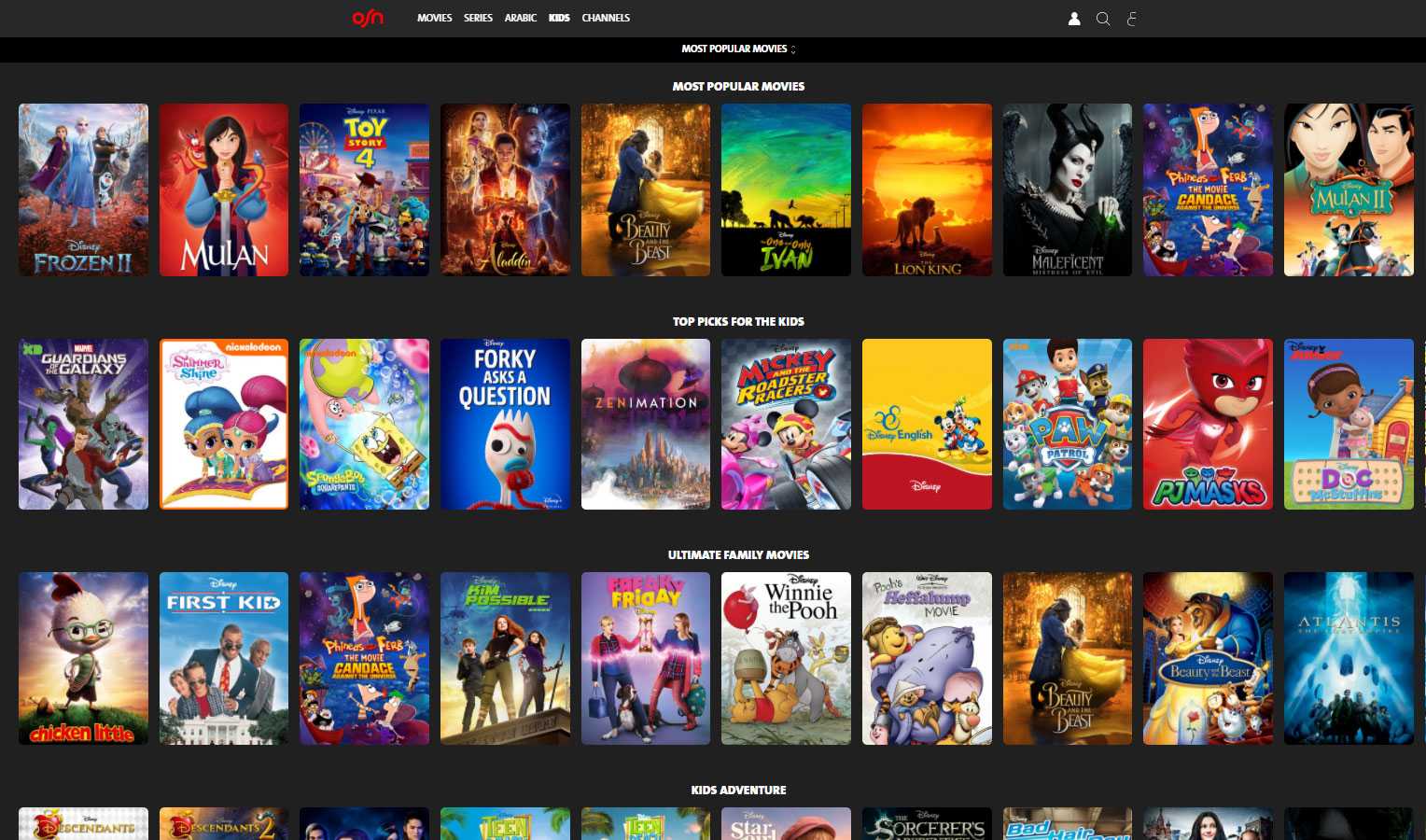
Task: Select the Mulan II poster
Action: (x=1349, y=189)
